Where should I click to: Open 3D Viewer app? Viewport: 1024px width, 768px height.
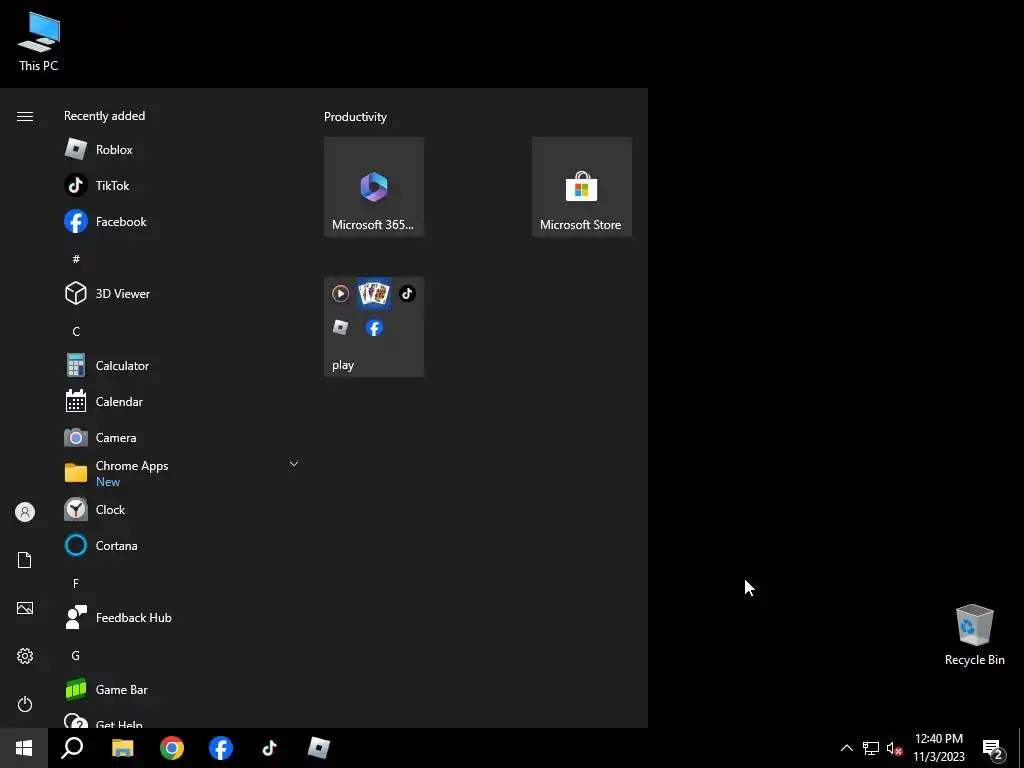pyautogui.click(x=181, y=293)
